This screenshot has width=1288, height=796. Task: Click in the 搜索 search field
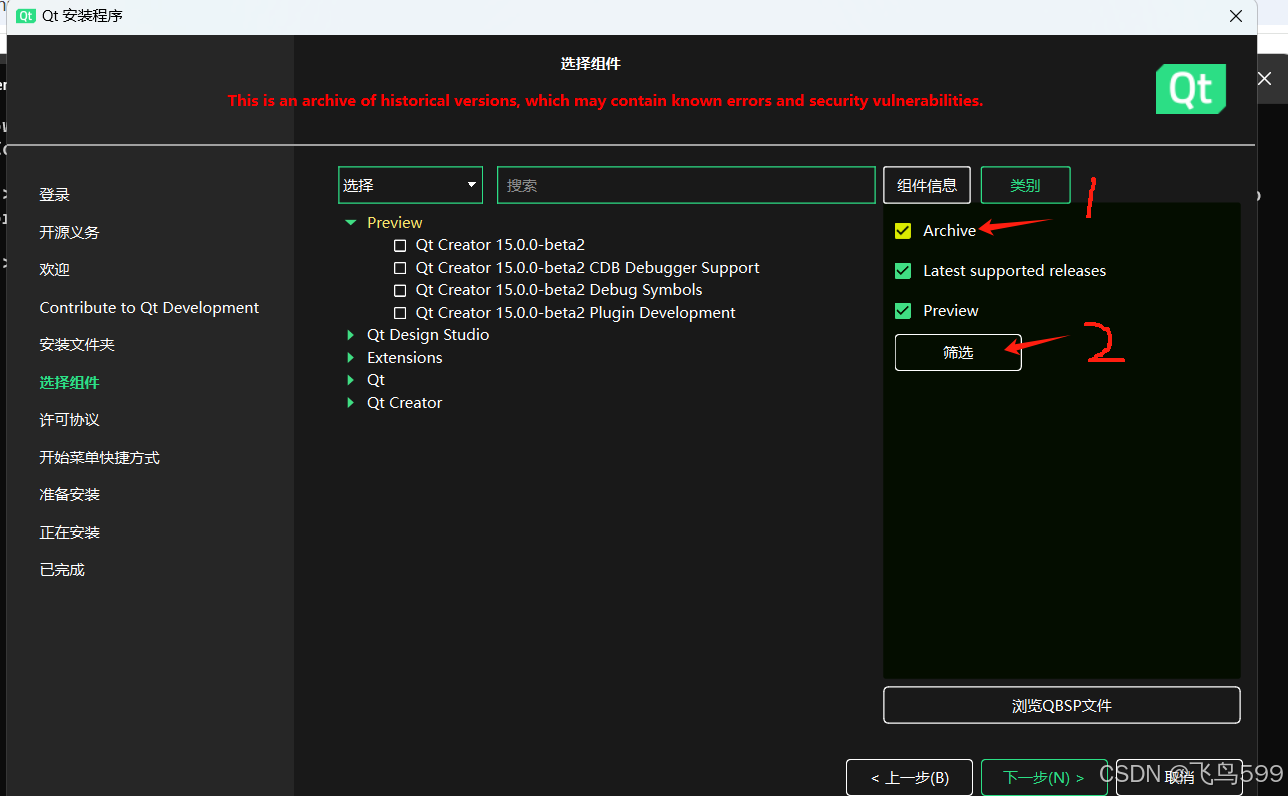click(x=686, y=185)
